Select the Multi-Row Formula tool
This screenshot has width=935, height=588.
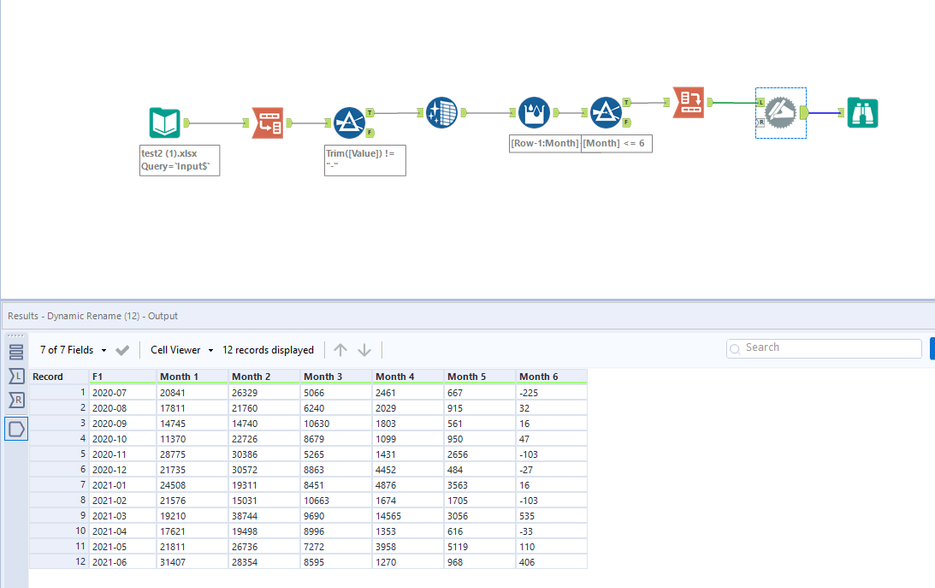(x=534, y=112)
